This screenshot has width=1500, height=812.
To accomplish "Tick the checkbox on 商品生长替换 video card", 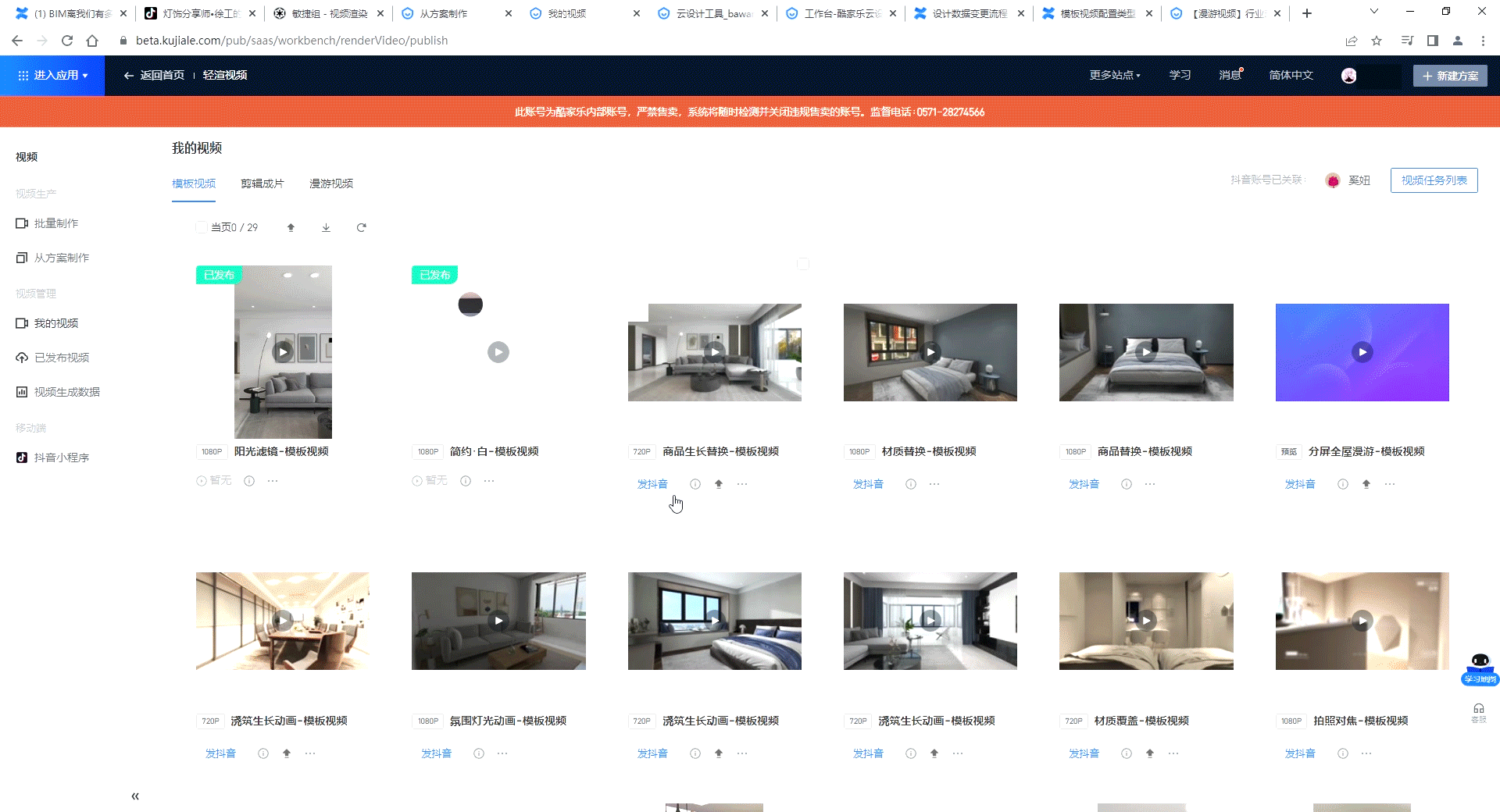I will point(802,265).
